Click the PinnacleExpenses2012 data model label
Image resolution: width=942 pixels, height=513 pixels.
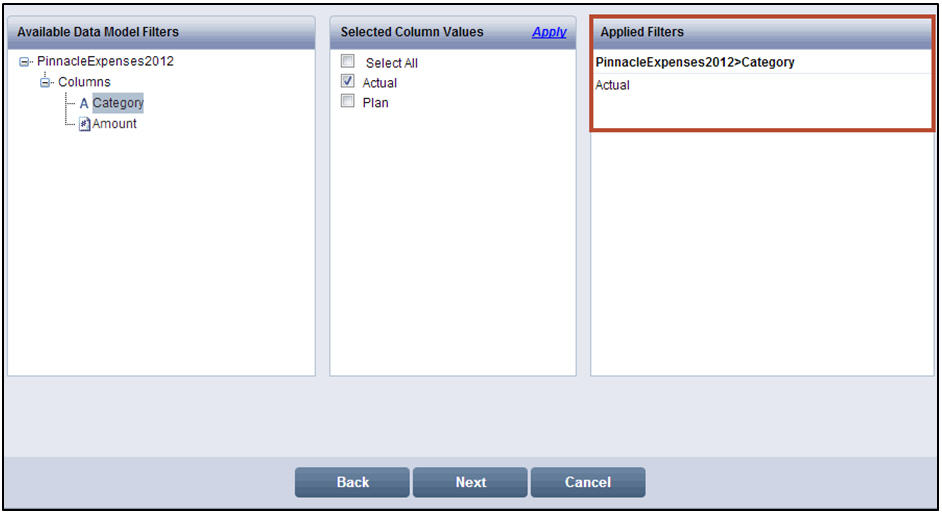tap(105, 61)
